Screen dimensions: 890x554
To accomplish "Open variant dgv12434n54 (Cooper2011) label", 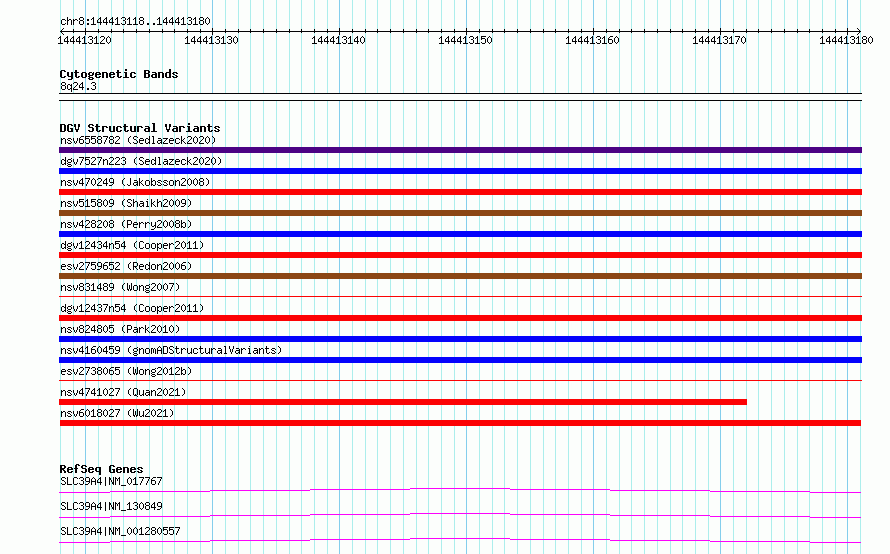I will 132,245.
